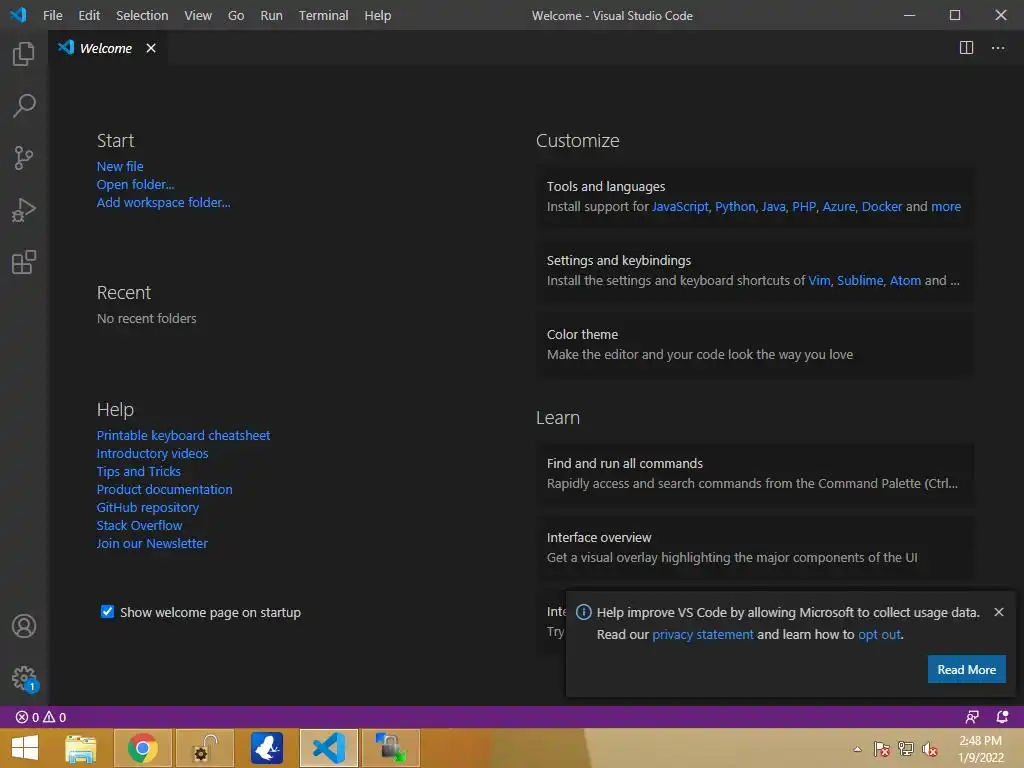Click the Vim keybindings link
Screen dimensions: 1024x768
819,280
